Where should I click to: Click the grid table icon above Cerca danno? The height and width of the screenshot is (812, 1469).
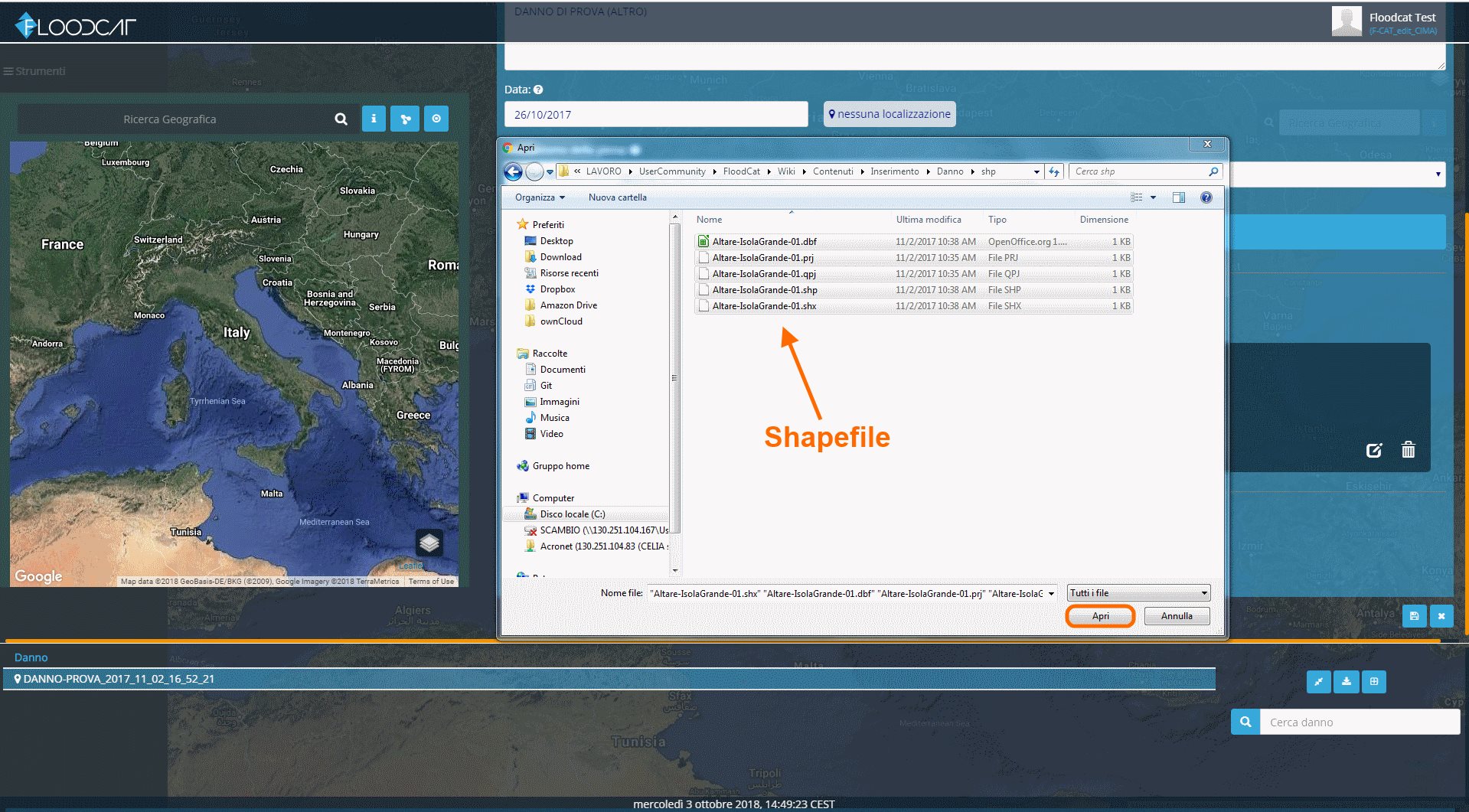coord(1374,681)
